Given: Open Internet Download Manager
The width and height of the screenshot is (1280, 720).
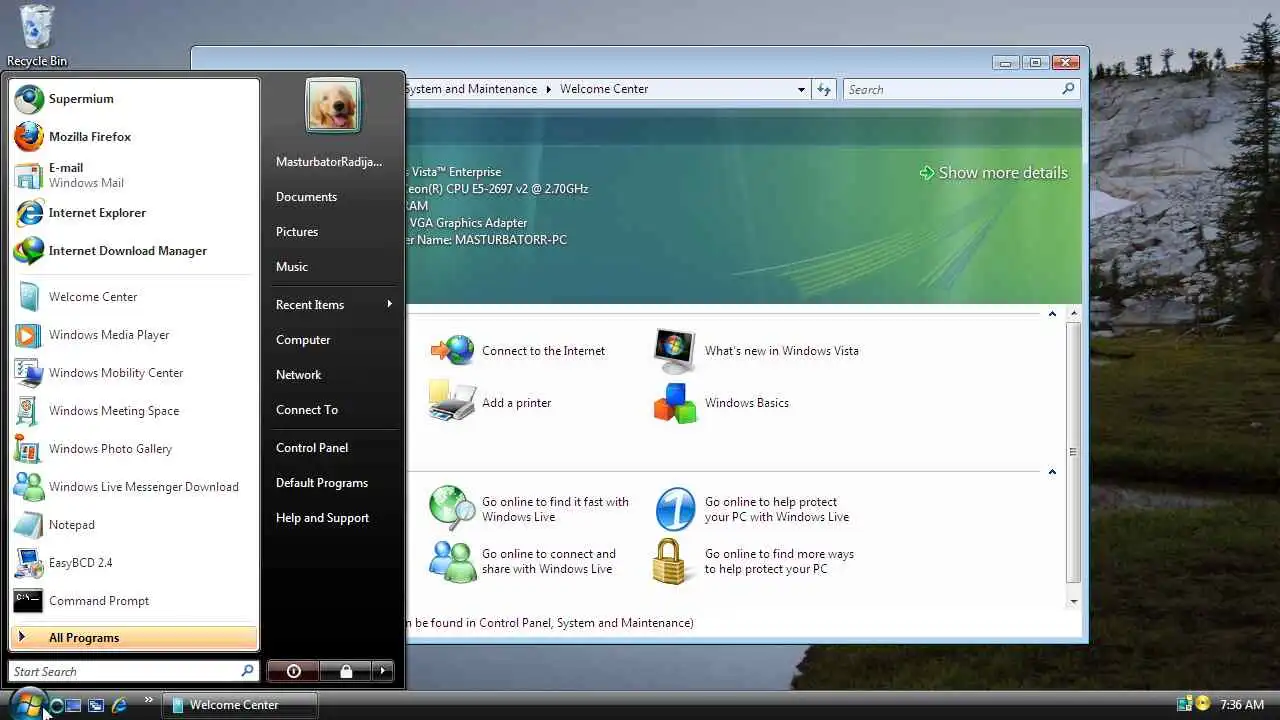Looking at the screenshot, I should point(133,251).
